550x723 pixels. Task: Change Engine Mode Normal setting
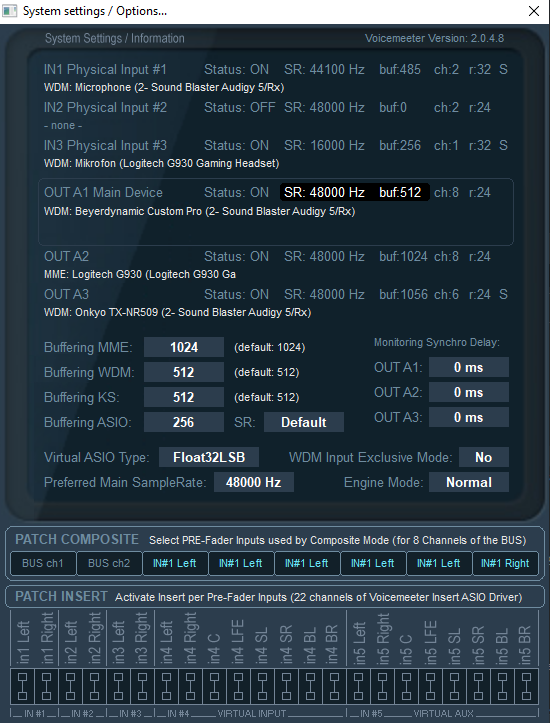coord(469,482)
